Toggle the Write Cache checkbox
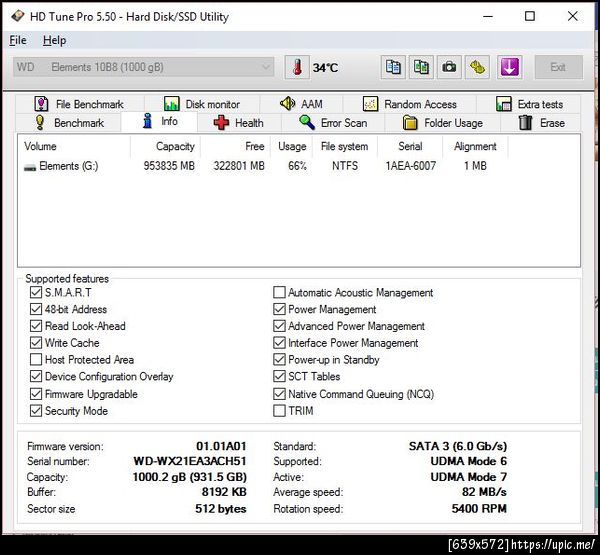The height and width of the screenshot is (555, 600). [36, 343]
